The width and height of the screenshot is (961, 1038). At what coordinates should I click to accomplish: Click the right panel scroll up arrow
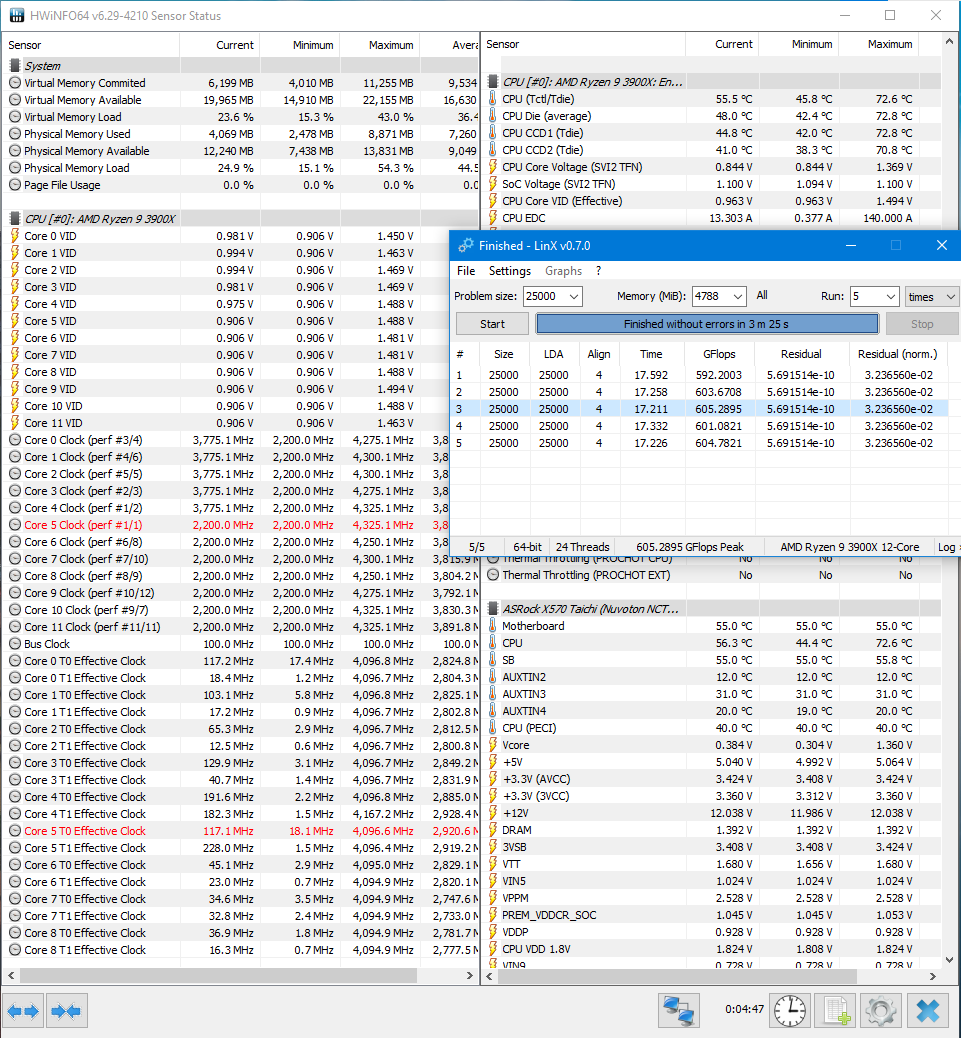click(949, 41)
